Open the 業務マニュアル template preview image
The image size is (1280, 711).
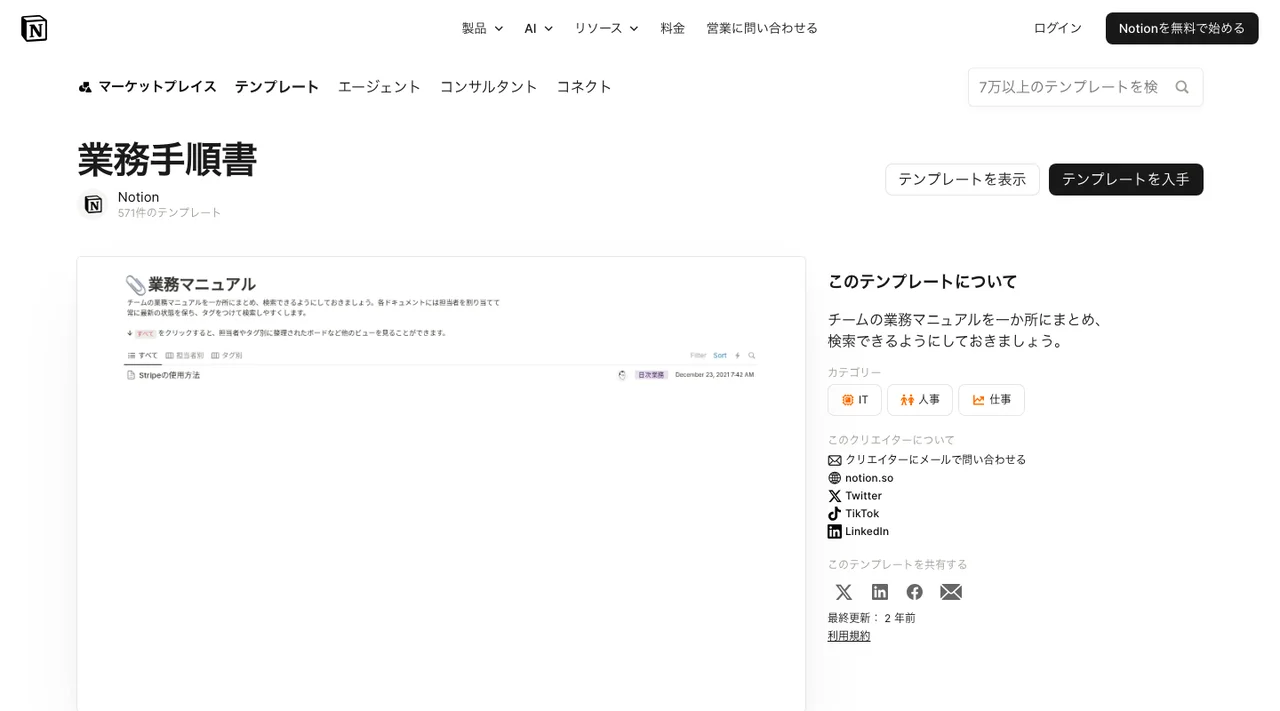tap(441, 484)
